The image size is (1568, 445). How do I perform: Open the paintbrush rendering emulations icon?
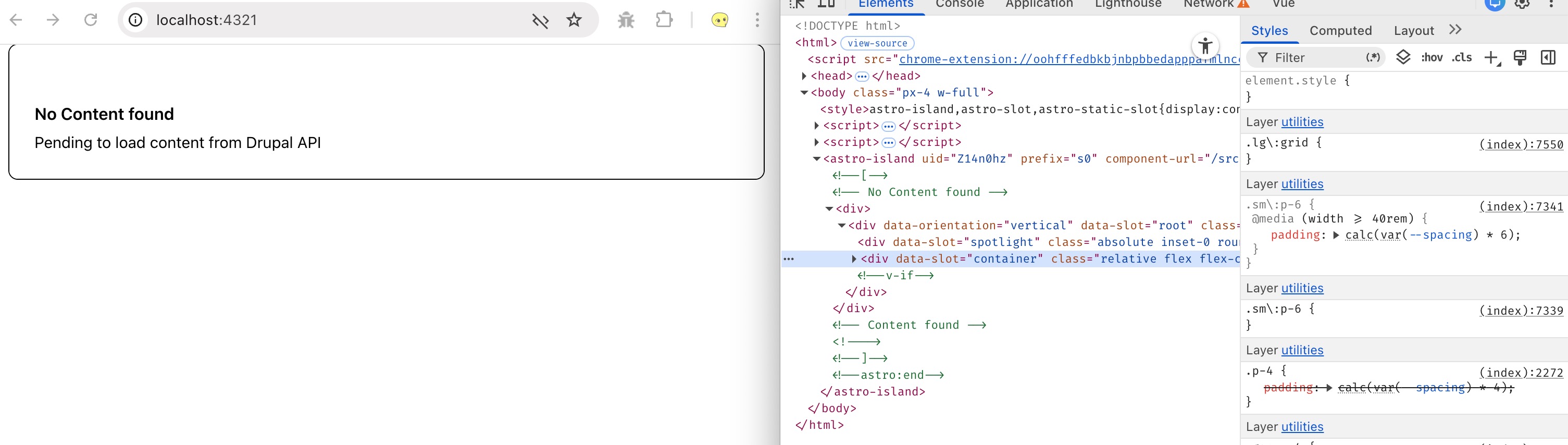click(x=1520, y=58)
